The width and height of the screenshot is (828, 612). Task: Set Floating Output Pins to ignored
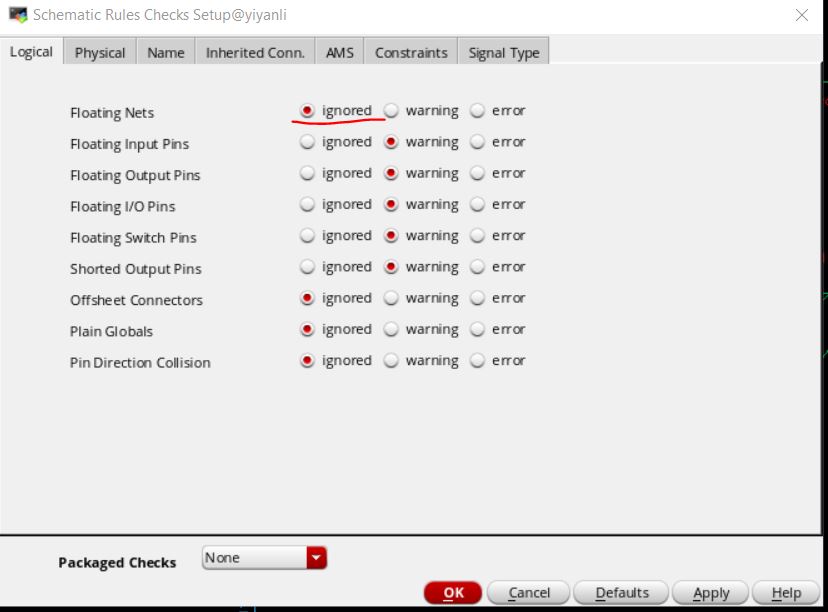(x=307, y=173)
